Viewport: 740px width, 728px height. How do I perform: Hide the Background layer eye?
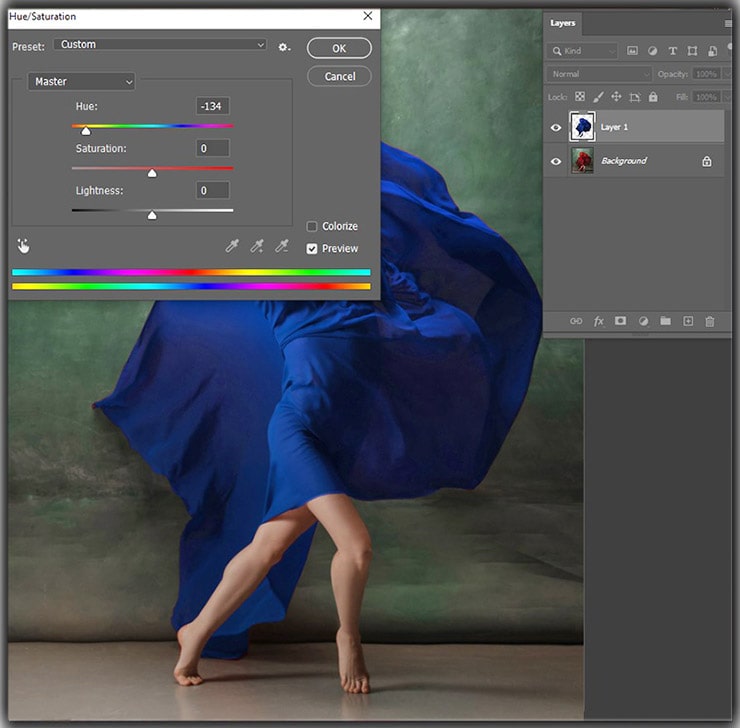point(556,161)
